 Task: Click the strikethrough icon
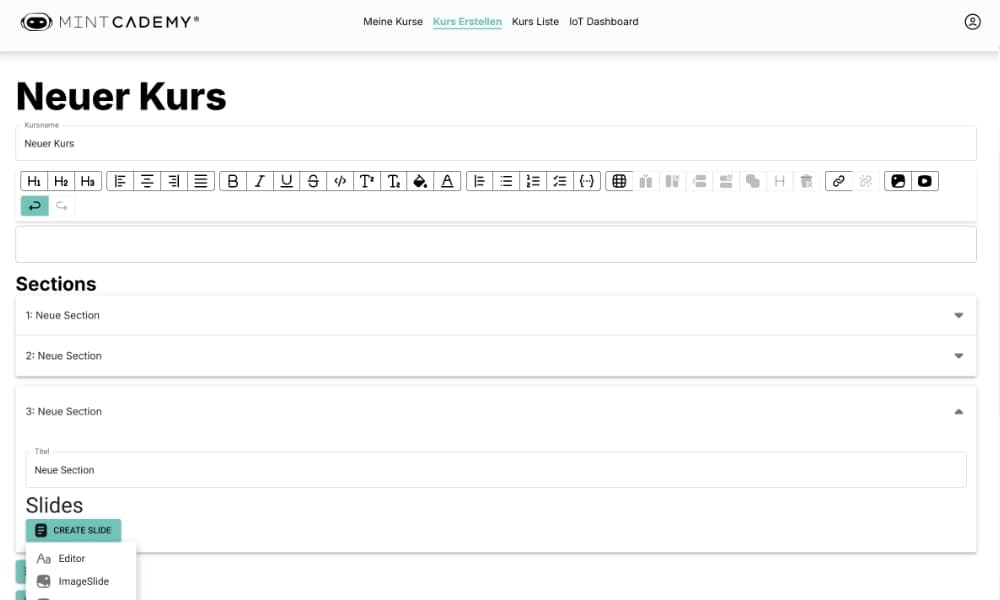click(x=314, y=181)
